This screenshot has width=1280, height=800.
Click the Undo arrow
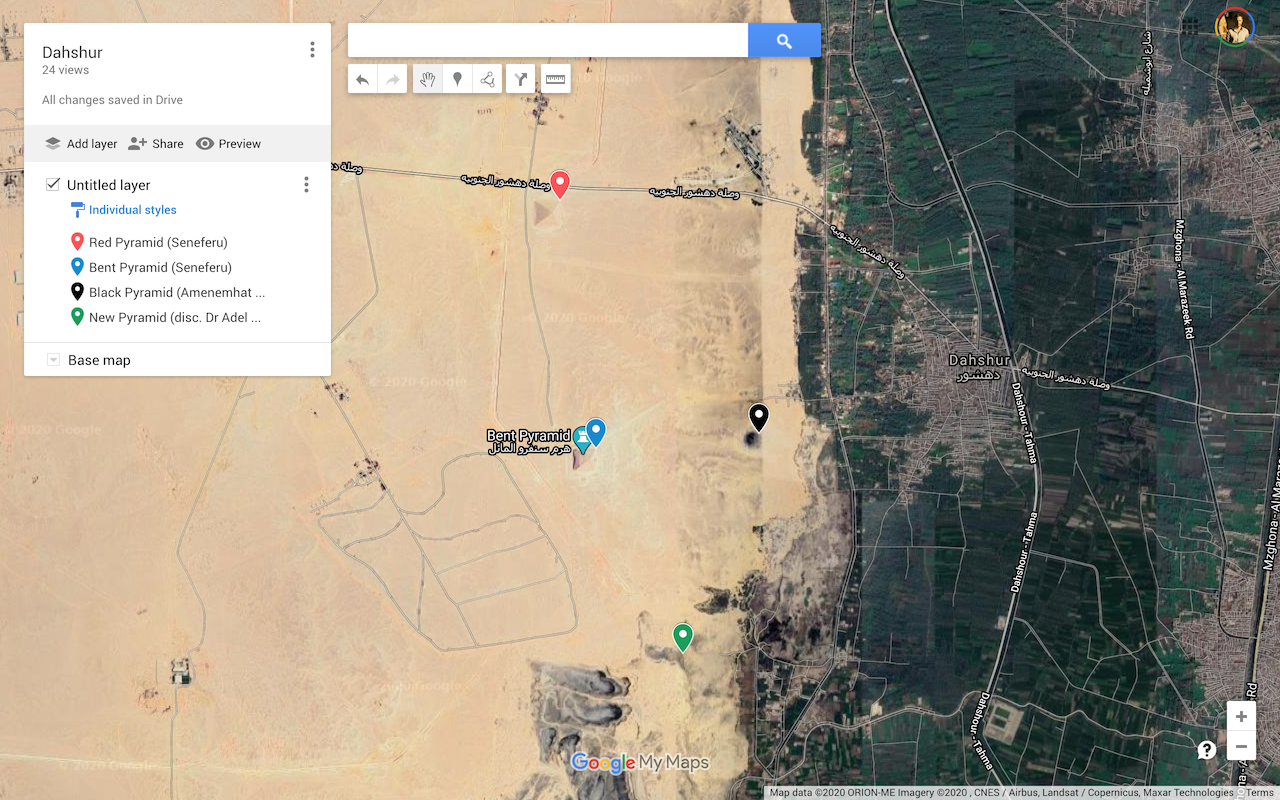pos(362,79)
